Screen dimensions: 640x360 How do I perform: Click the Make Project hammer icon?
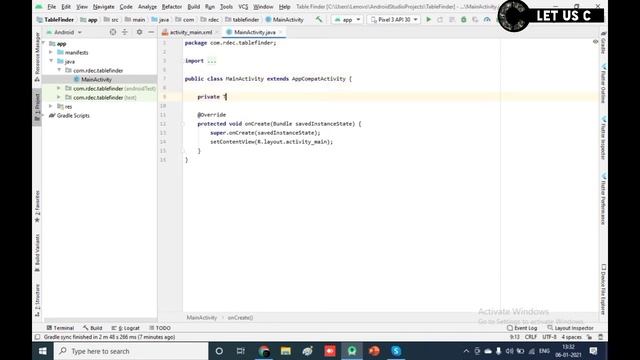(x=319, y=19)
